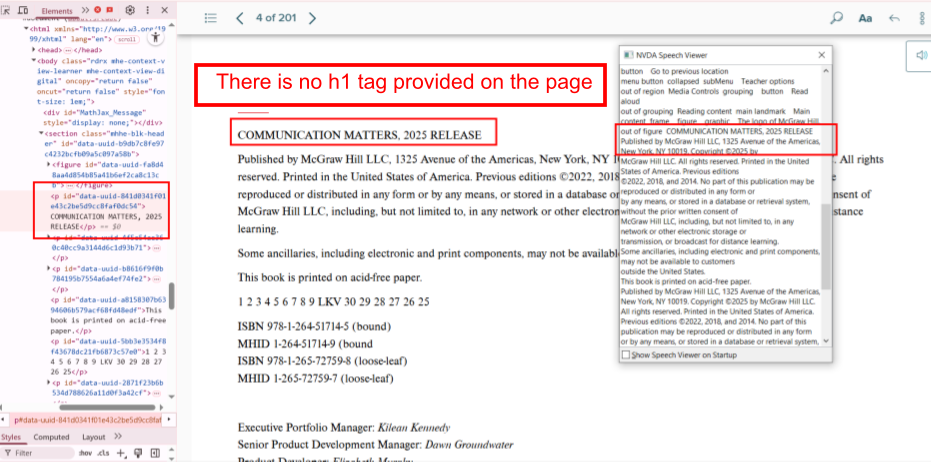Expand the figure element node
This screenshot has width=931, height=462.
tap(48, 164)
